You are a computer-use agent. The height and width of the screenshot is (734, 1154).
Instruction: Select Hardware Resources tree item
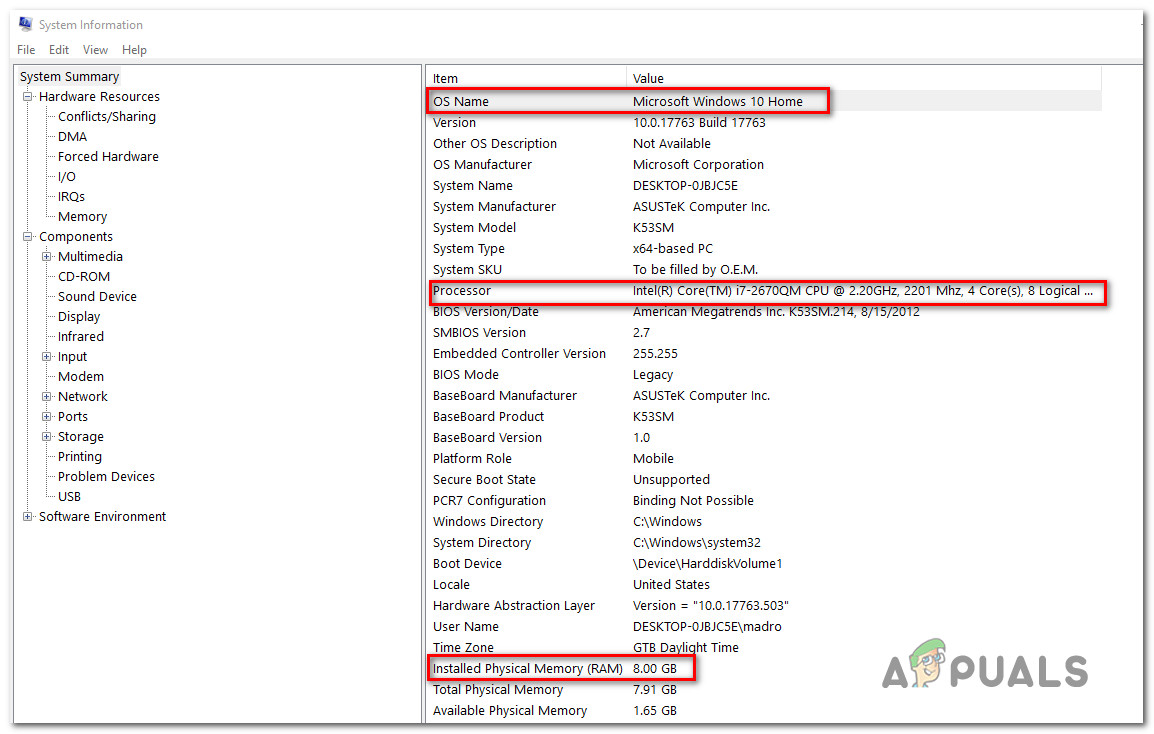click(x=99, y=96)
